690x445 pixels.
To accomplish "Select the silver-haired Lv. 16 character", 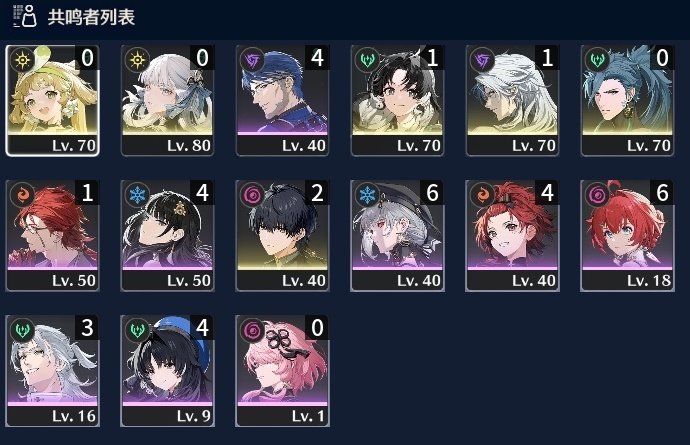I will pos(52,371).
